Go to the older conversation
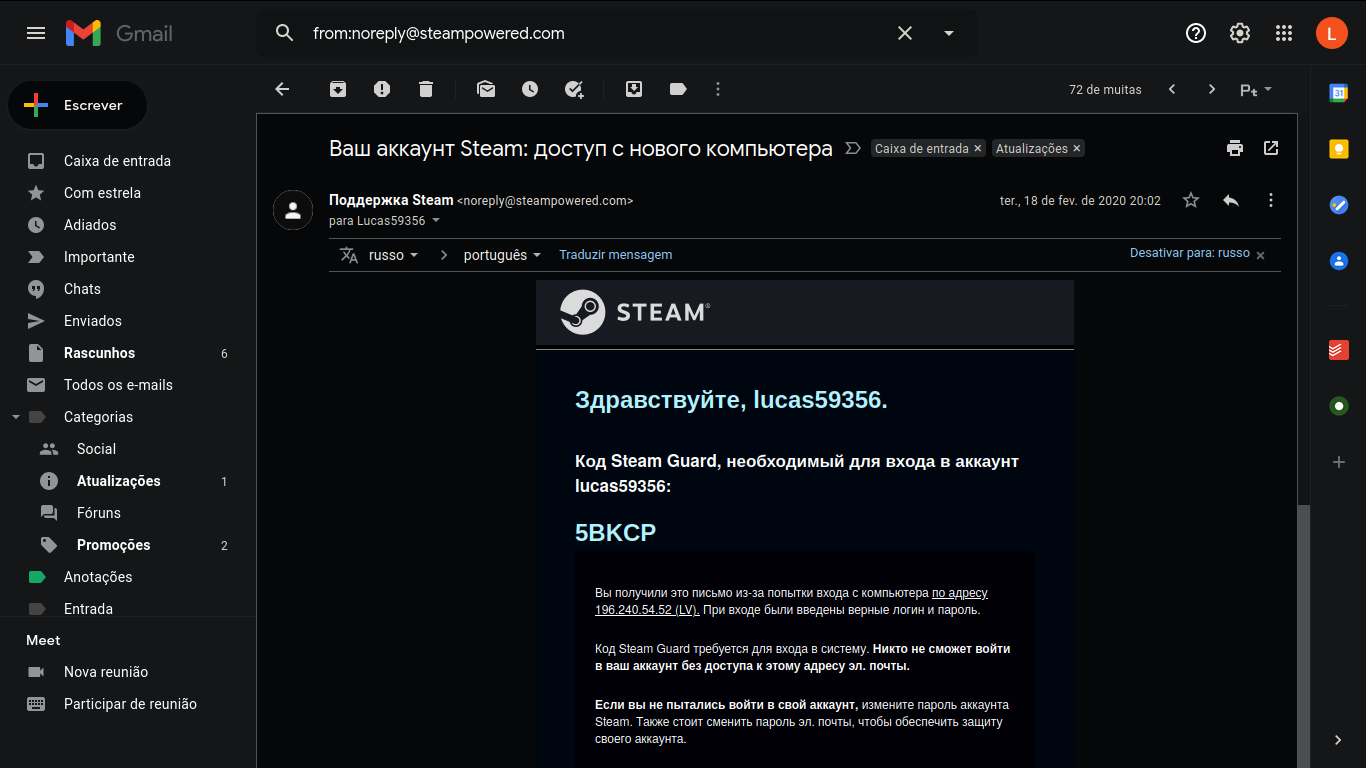 pyautogui.click(x=1212, y=89)
